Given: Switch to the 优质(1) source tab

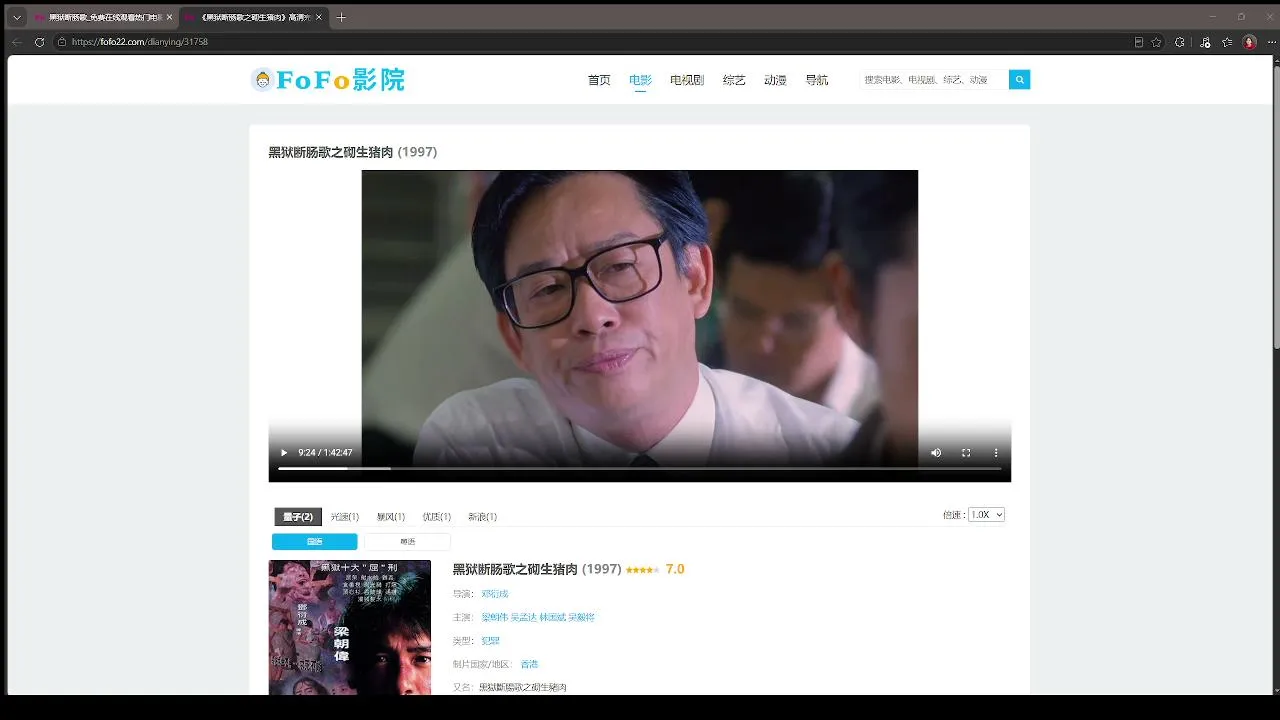Looking at the screenshot, I should (437, 517).
